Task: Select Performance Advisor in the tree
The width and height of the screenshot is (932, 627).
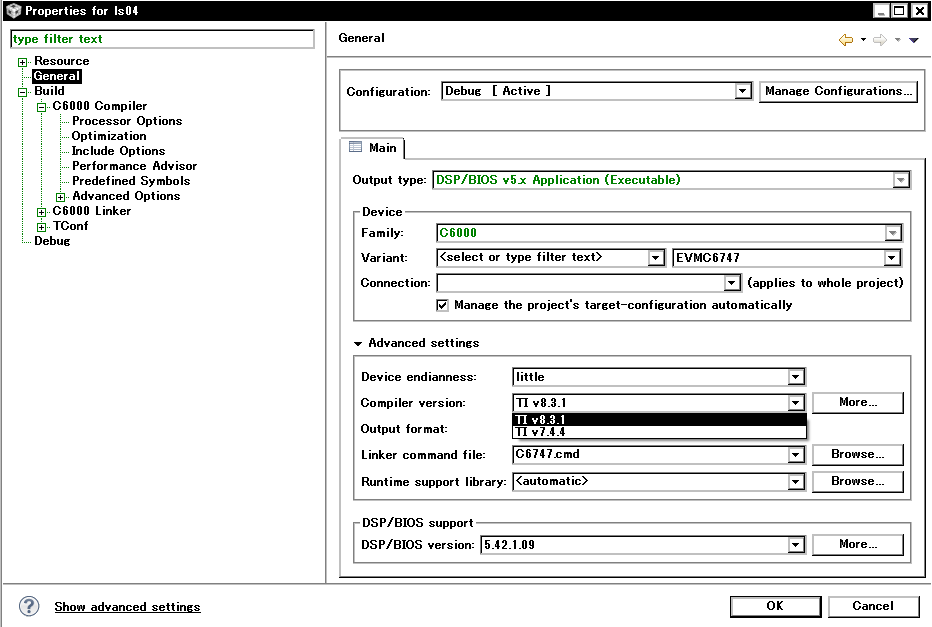Action: tap(134, 166)
